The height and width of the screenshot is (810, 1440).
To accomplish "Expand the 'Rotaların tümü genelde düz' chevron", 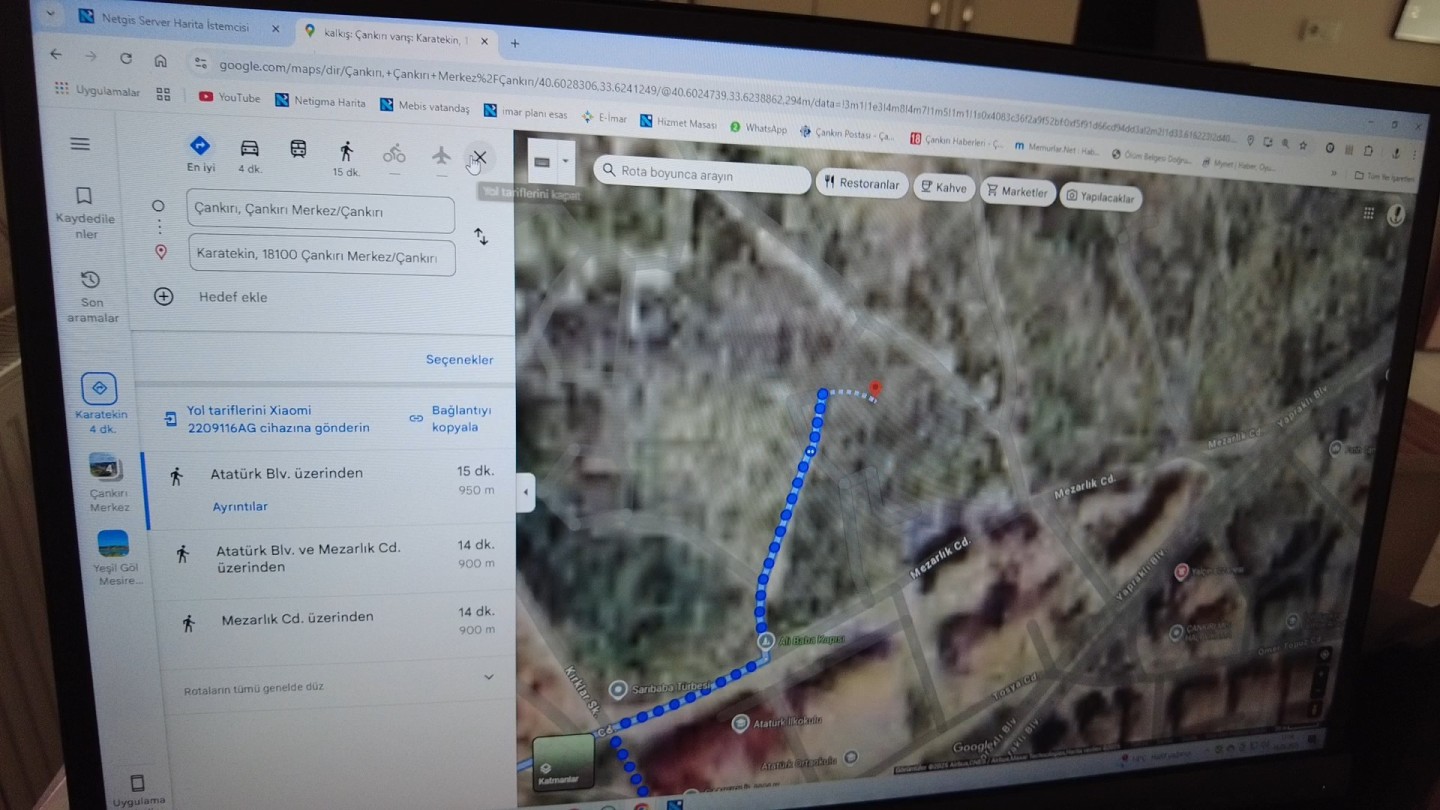I will point(489,677).
